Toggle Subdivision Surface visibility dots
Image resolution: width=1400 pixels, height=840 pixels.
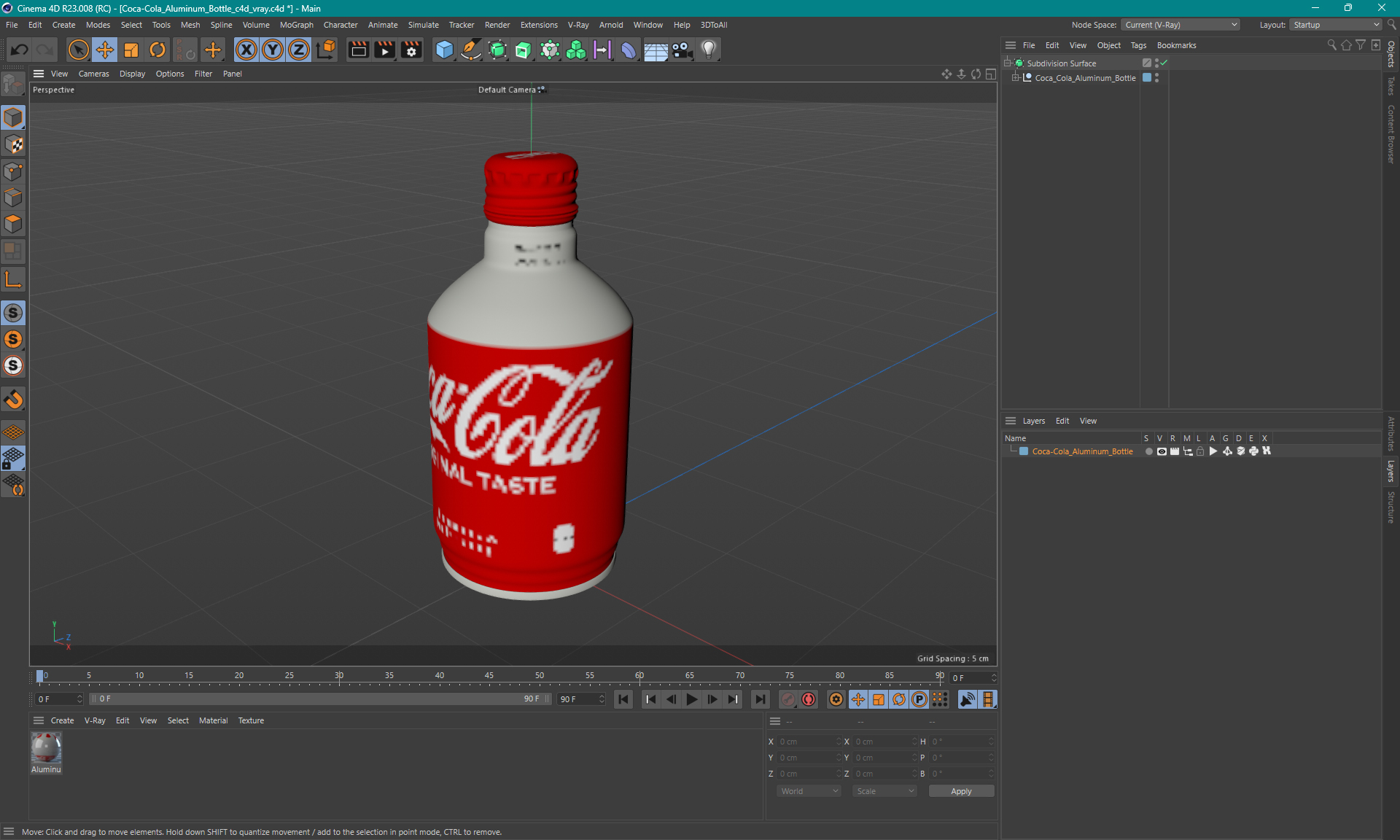click(x=1157, y=63)
